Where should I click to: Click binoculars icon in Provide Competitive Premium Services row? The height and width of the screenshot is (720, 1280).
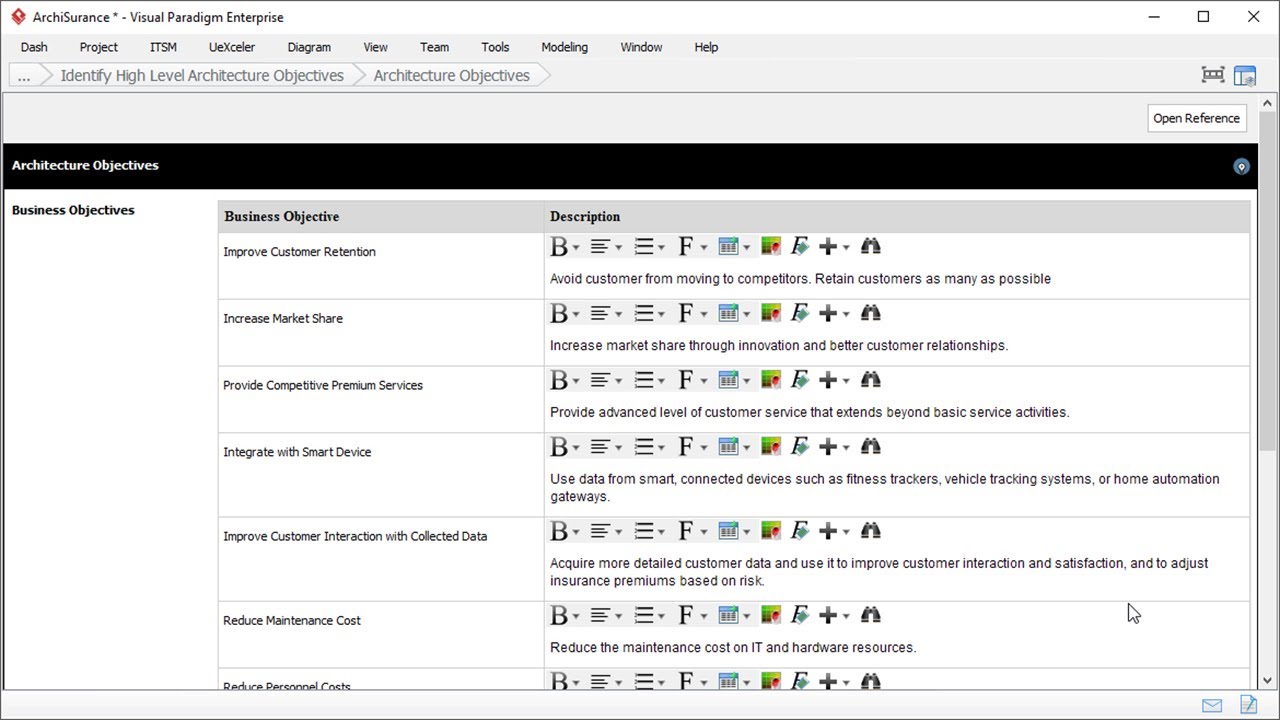coord(870,380)
